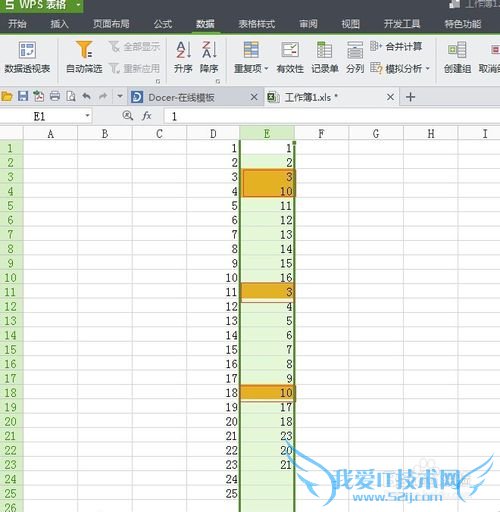The width and height of the screenshot is (500, 512).
Task: Open the Name Box dropdown arrow
Action: pos(87,116)
